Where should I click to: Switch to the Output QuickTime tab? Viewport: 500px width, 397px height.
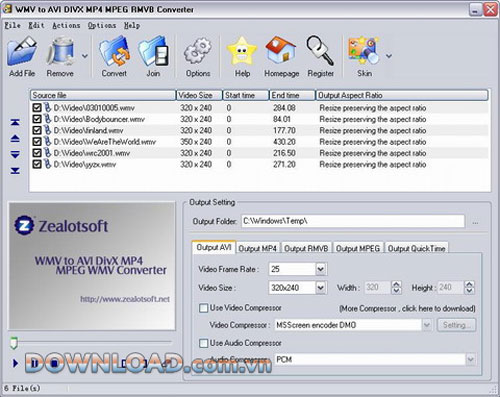click(417, 249)
